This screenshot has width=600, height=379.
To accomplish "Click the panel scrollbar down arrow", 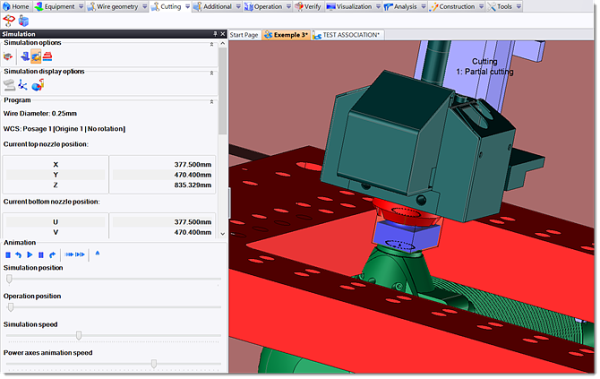I will [x=223, y=234].
